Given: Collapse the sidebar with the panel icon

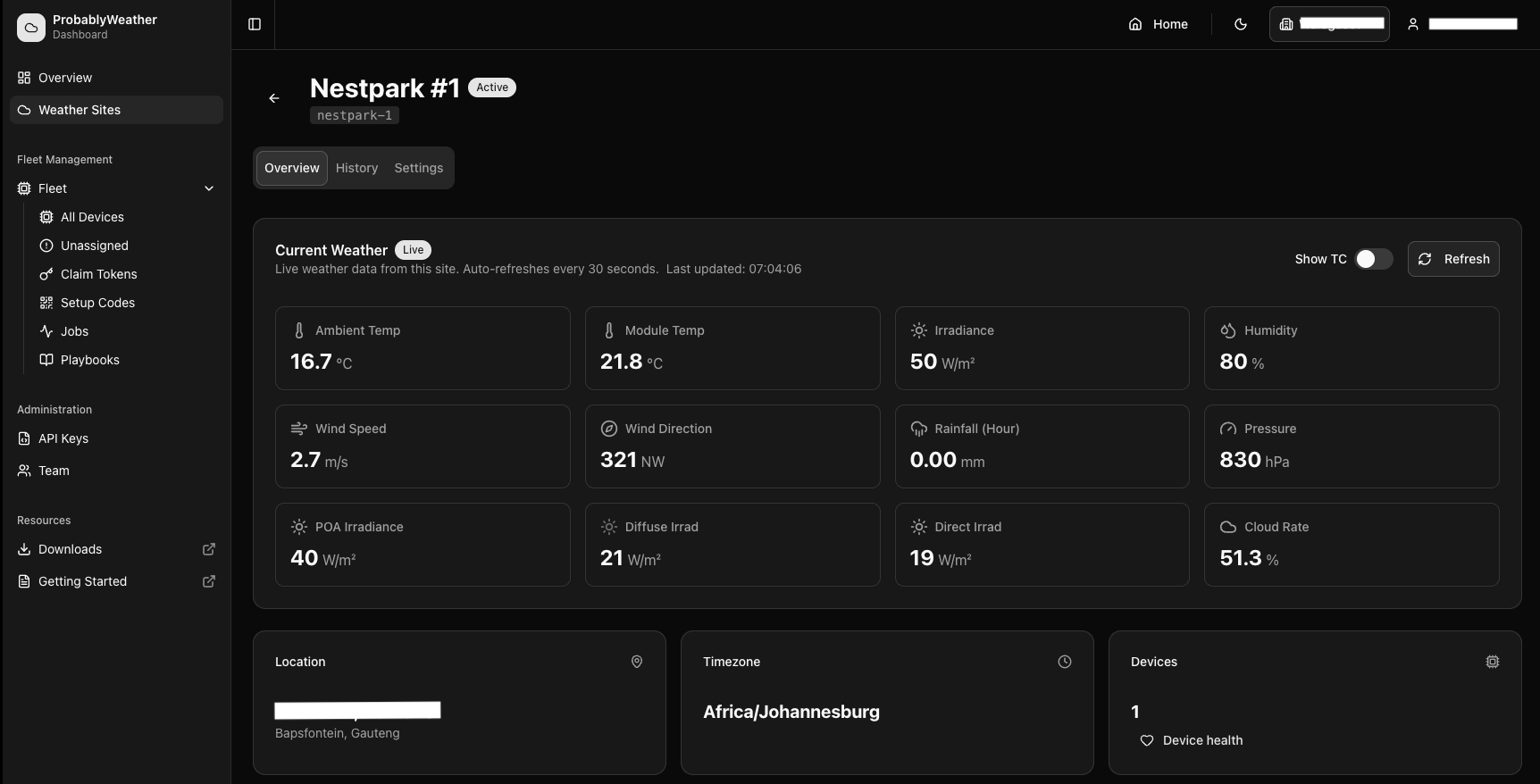Looking at the screenshot, I should [x=255, y=24].
